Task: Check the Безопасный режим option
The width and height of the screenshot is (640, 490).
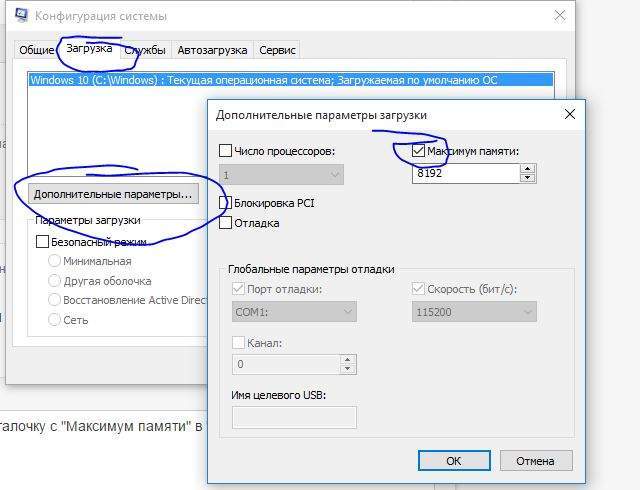Action: click(x=42, y=241)
